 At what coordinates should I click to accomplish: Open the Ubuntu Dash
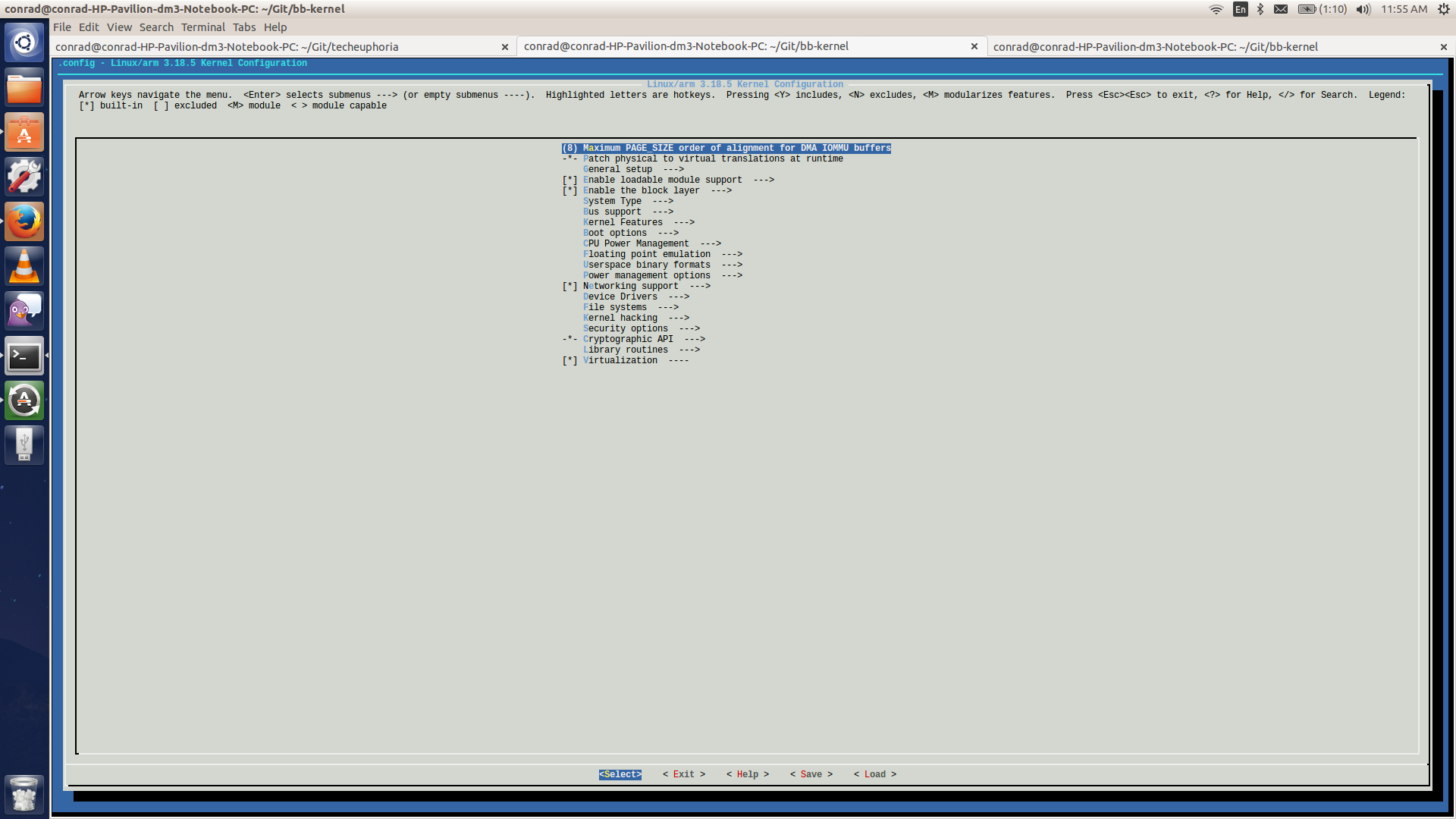tap(24, 42)
